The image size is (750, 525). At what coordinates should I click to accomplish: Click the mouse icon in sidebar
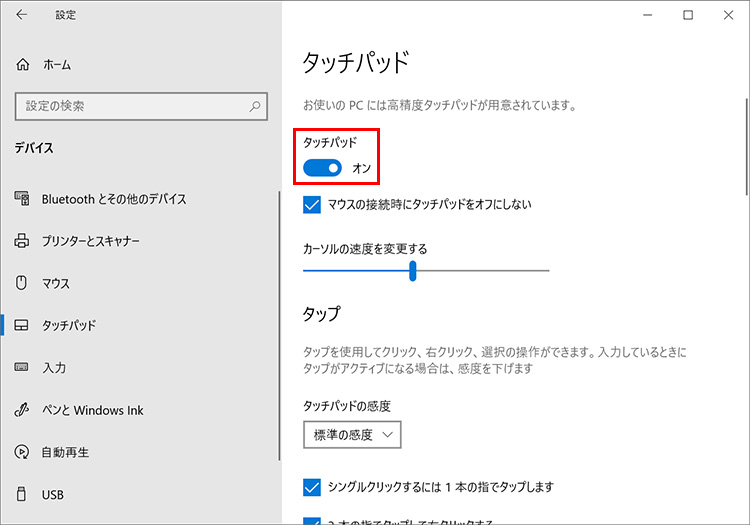click(x=23, y=283)
